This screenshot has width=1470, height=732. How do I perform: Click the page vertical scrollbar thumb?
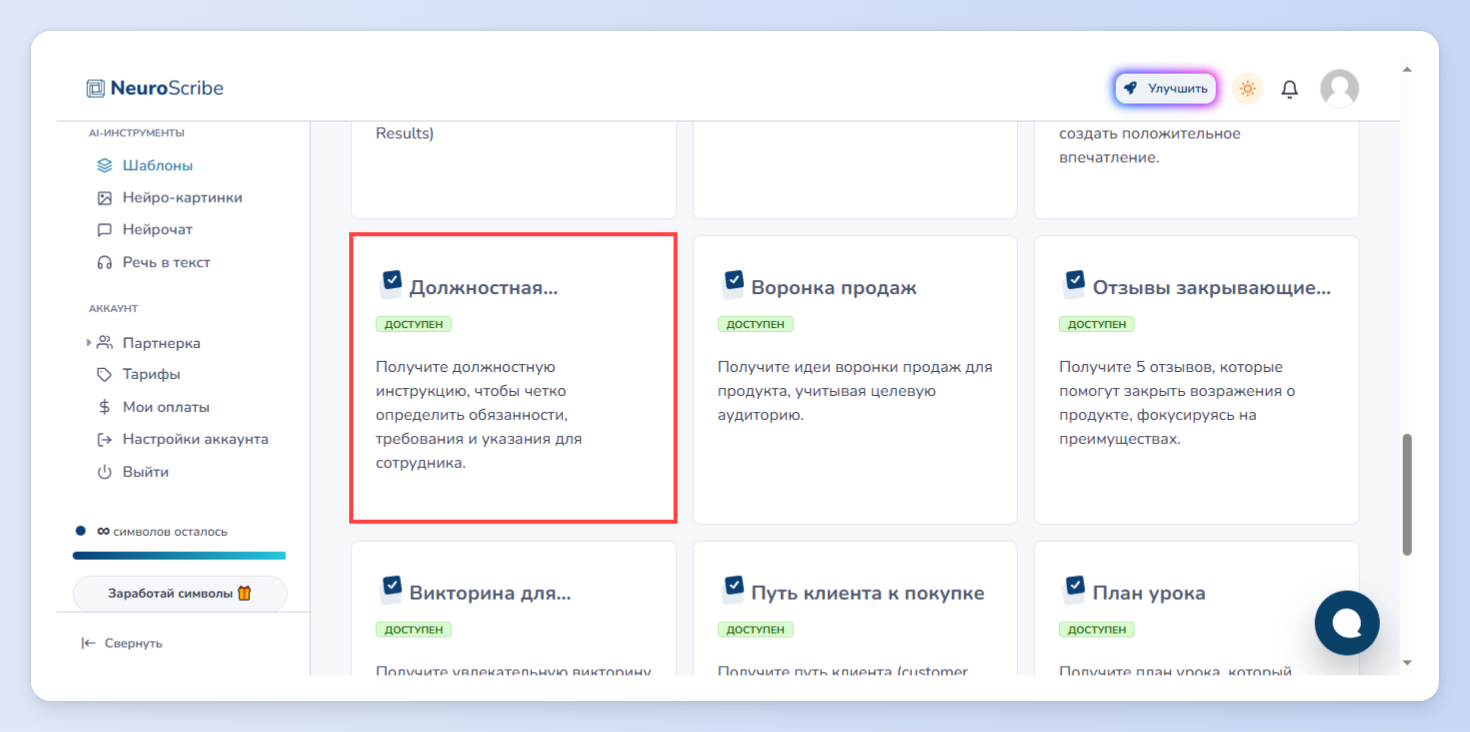click(x=1407, y=494)
